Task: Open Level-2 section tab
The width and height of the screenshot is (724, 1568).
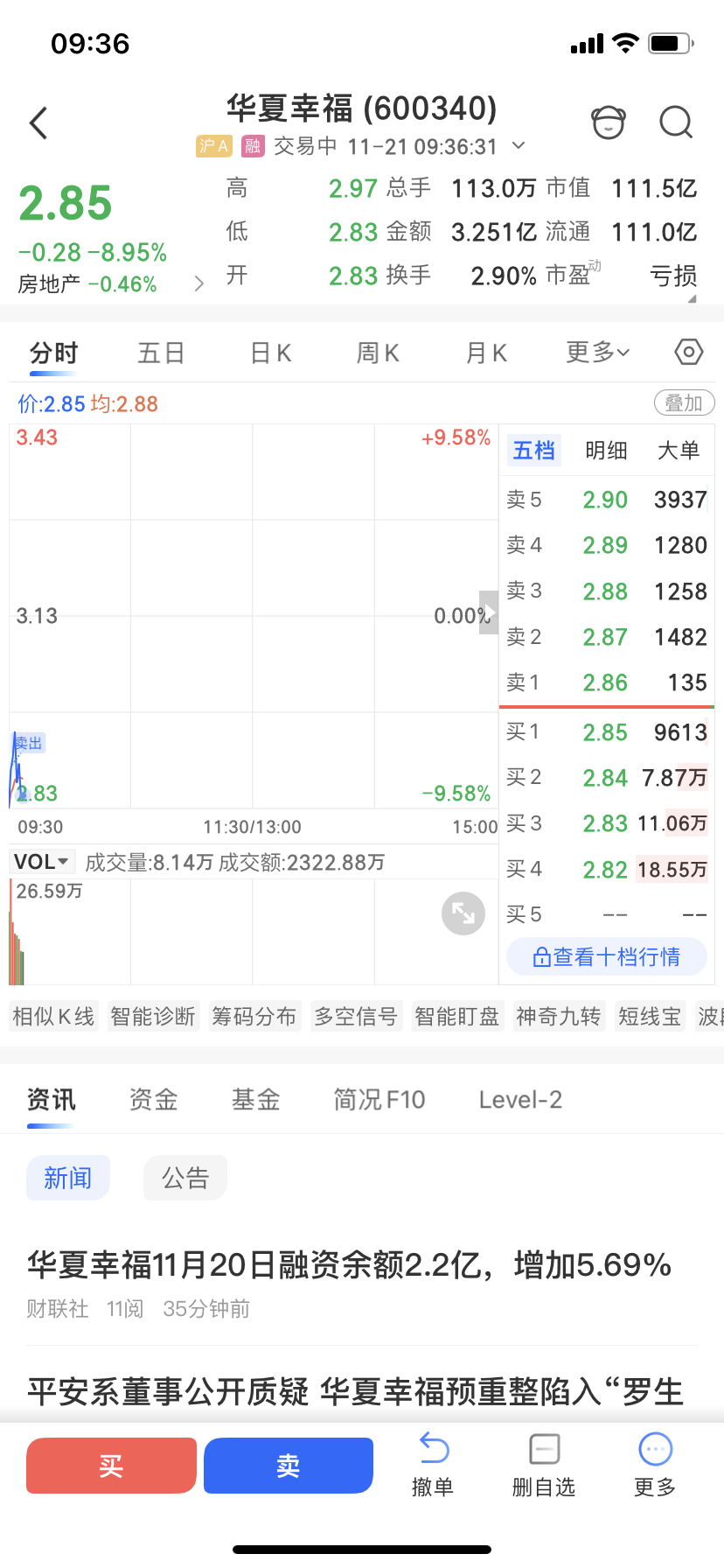Action: (520, 1100)
